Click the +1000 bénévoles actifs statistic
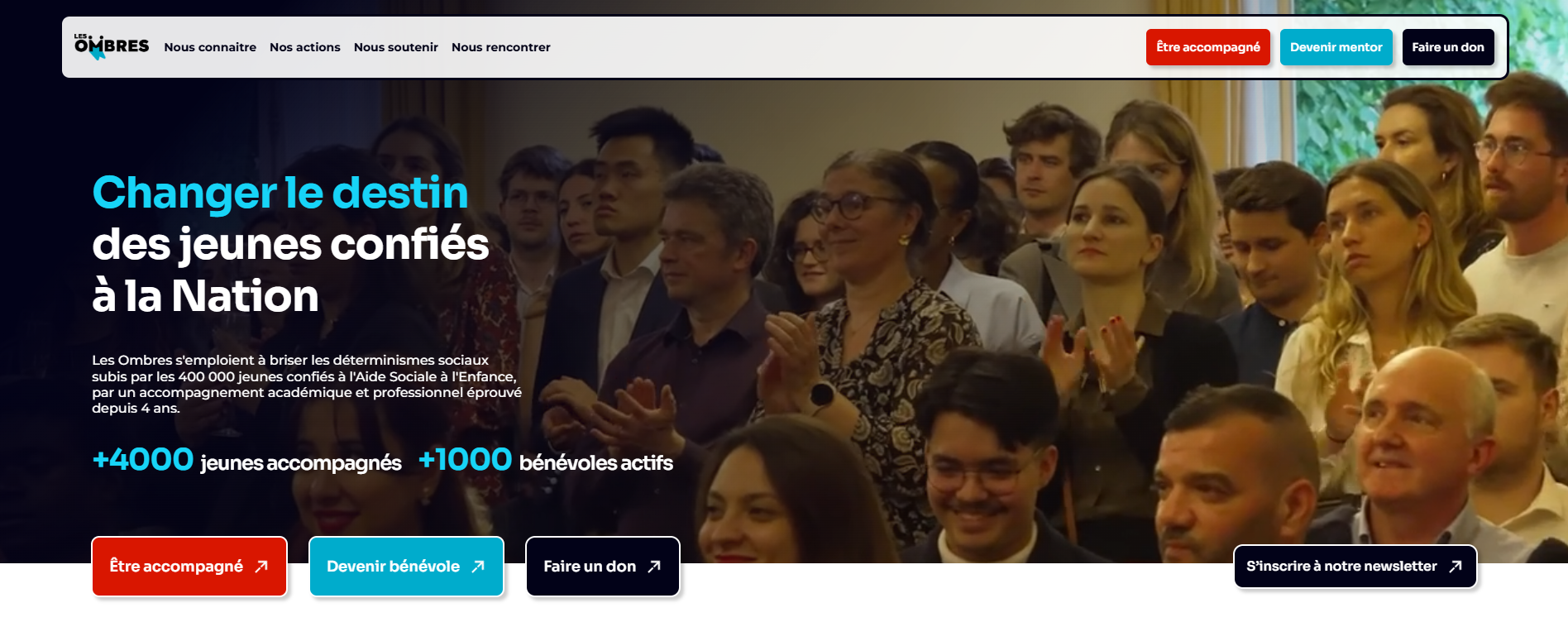The image size is (1568, 622). tap(546, 460)
